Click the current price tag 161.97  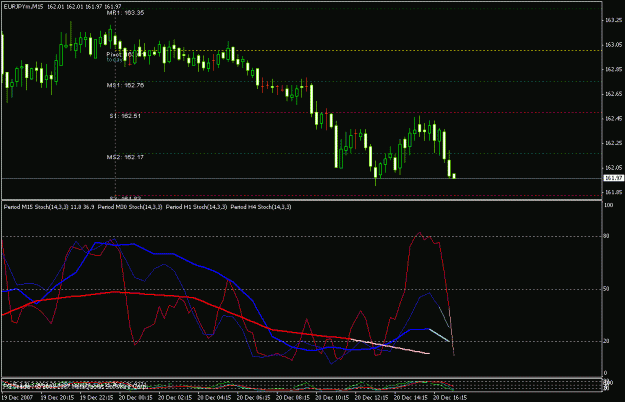click(x=614, y=178)
